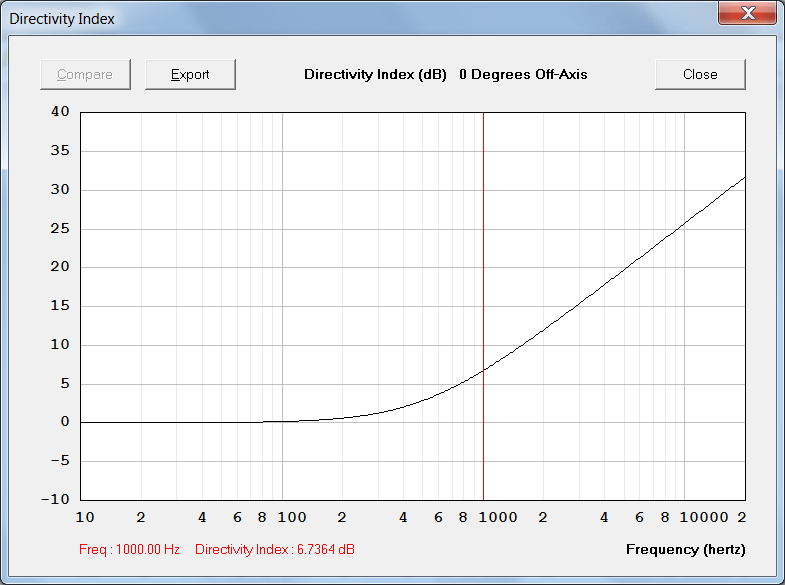Viewport: 785px width, 585px height.
Task: Click the Close button in the dialog
Action: click(700, 75)
